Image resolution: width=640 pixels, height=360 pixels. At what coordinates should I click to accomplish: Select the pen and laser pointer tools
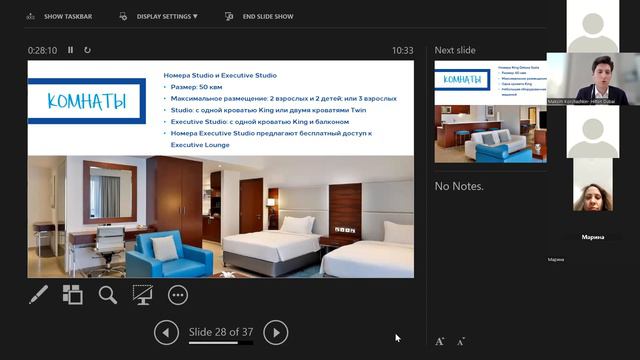(38, 295)
